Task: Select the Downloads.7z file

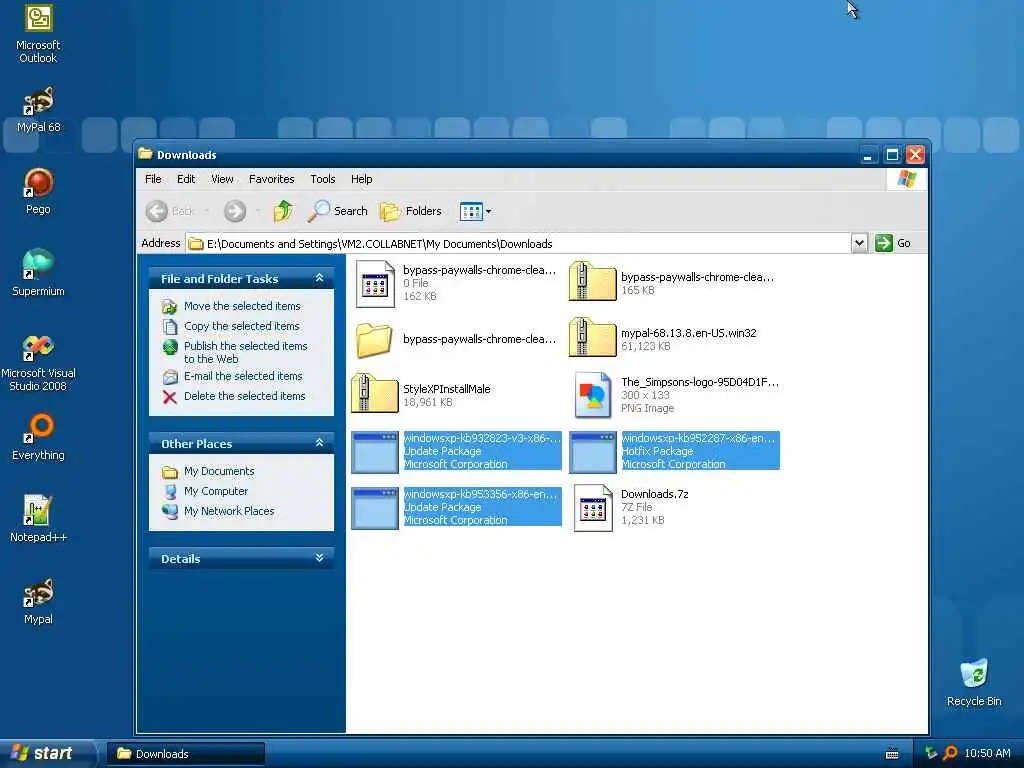Action: pyautogui.click(x=631, y=507)
